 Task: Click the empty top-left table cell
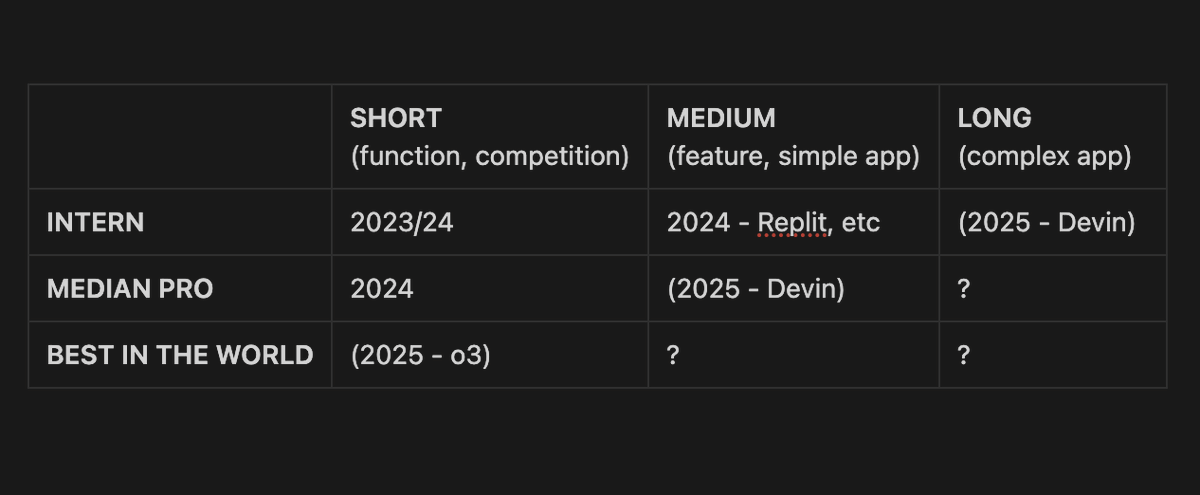pyautogui.click(x=180, y=137)
